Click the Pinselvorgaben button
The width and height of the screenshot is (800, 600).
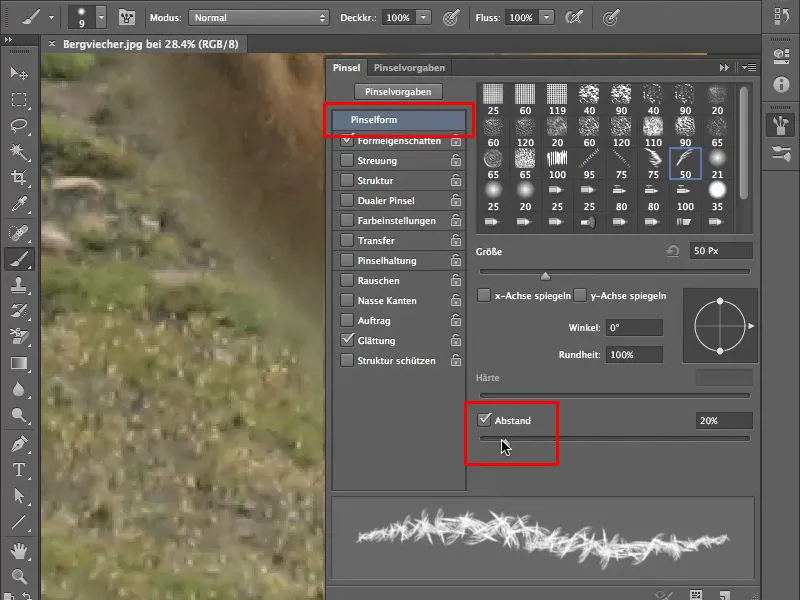[x=398, y=91]
